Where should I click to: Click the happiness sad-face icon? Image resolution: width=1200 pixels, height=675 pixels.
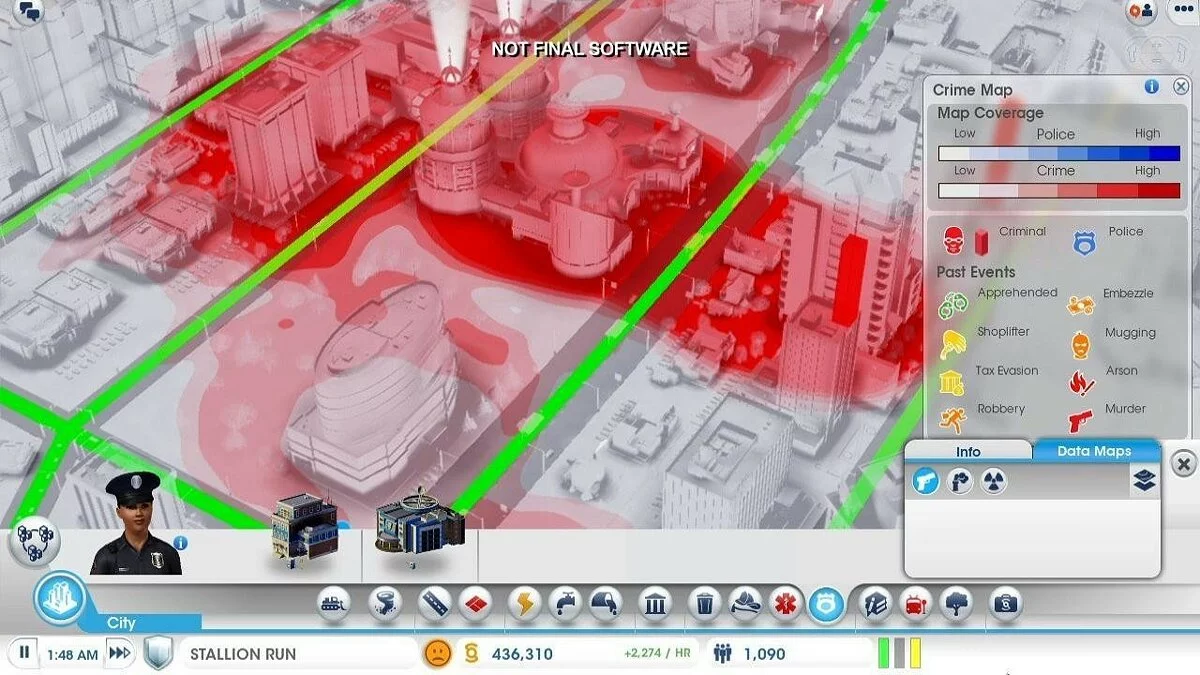[438, 653]
